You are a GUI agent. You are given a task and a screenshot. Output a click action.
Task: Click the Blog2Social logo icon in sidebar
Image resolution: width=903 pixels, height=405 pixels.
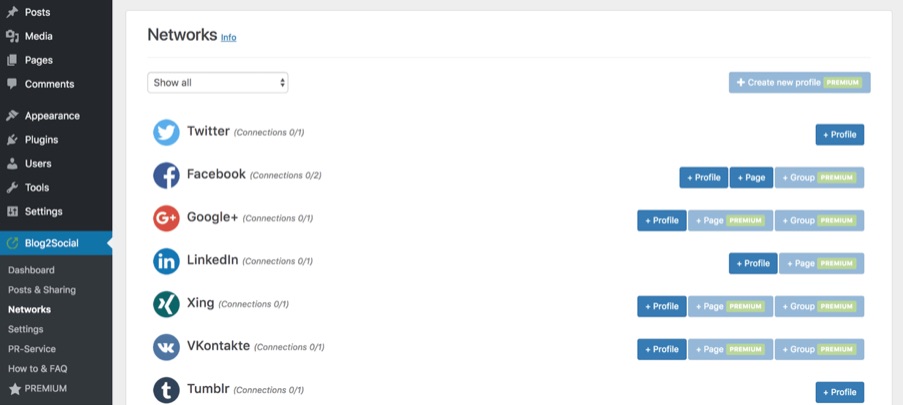12,243
